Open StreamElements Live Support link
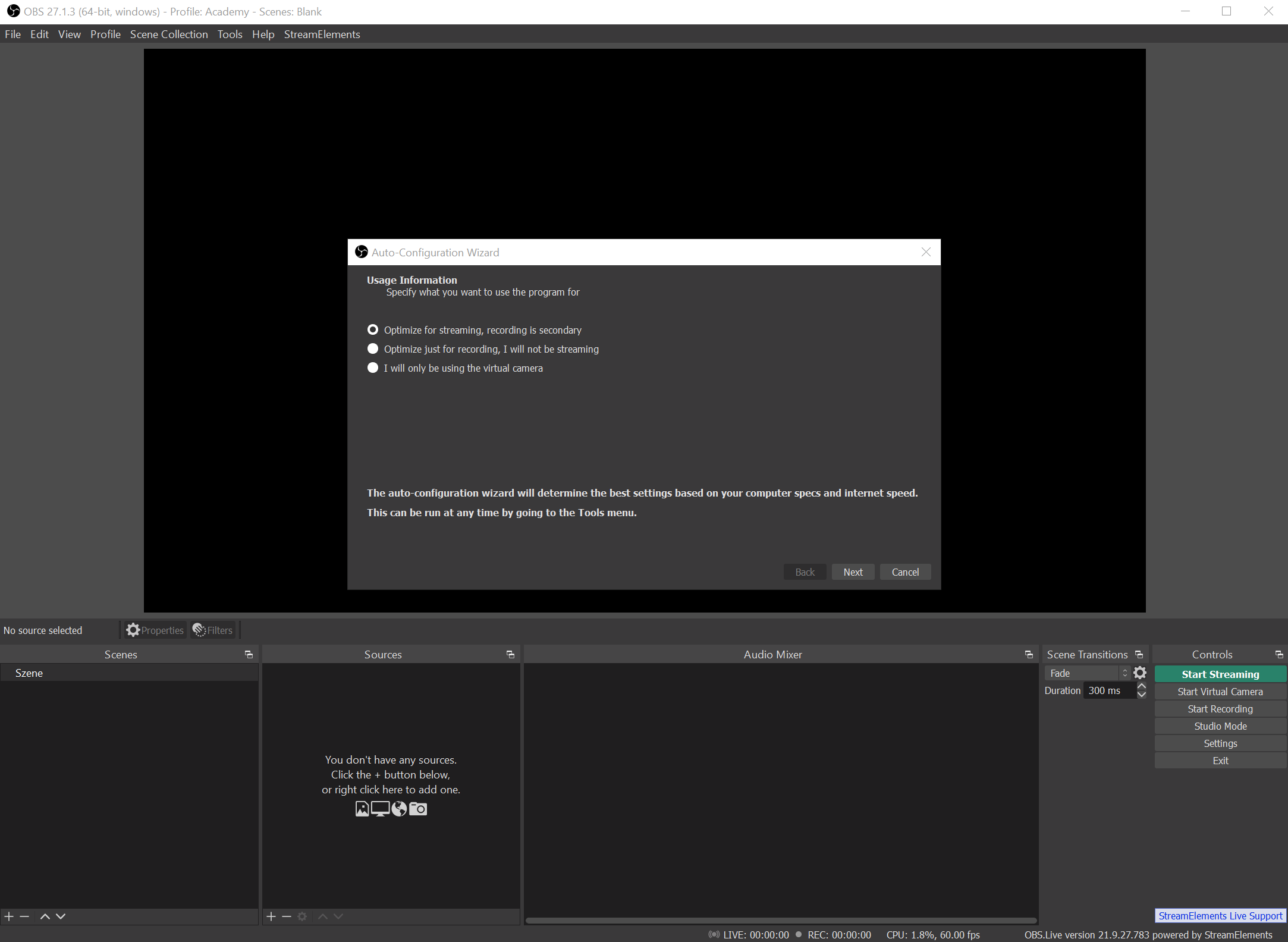 1220,916
